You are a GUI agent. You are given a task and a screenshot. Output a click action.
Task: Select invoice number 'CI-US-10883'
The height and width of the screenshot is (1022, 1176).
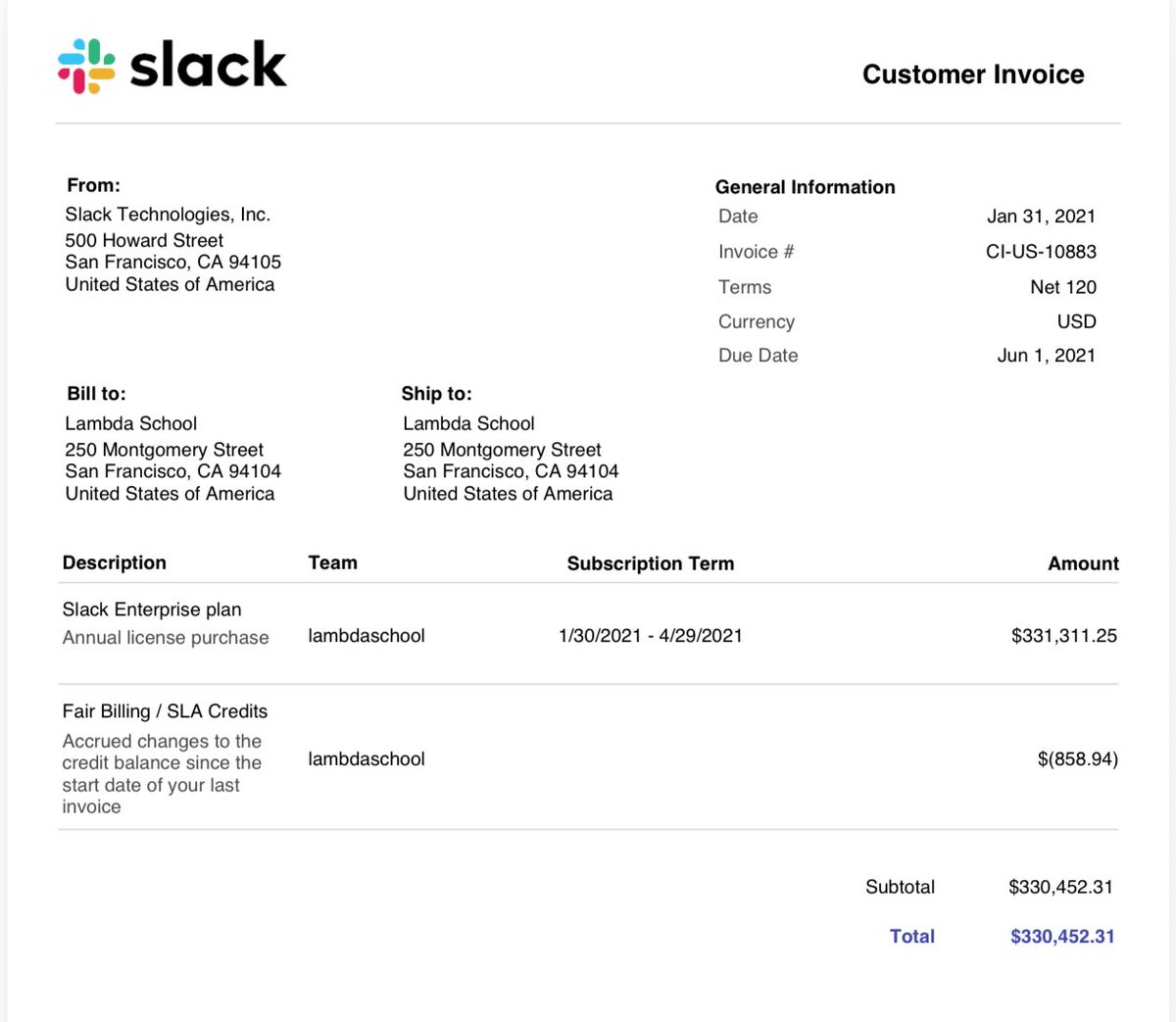coord(1041,252)
